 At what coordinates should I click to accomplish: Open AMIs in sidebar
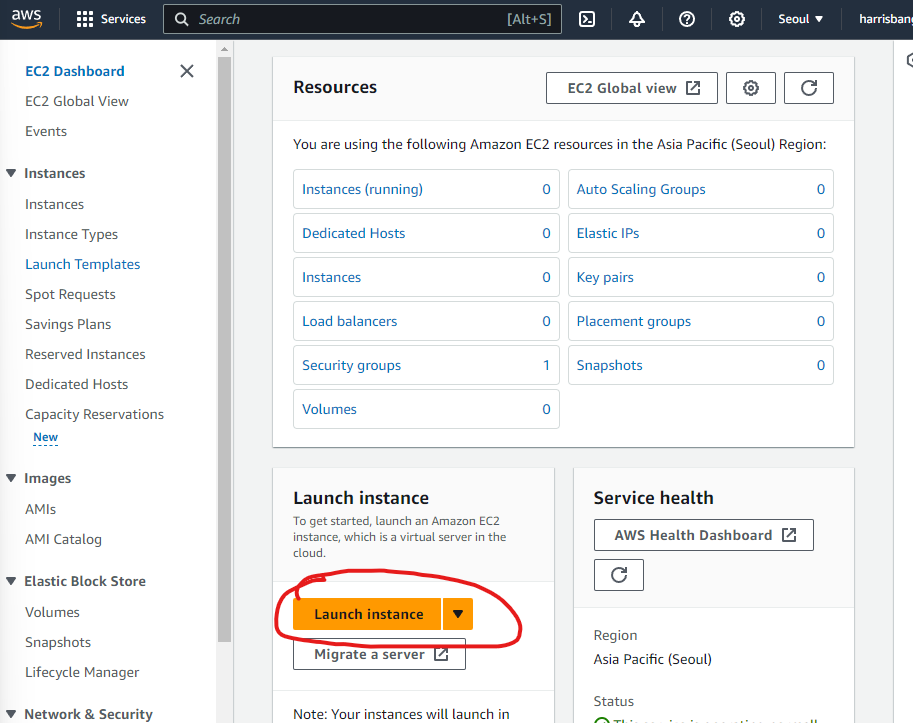(41, 509)
